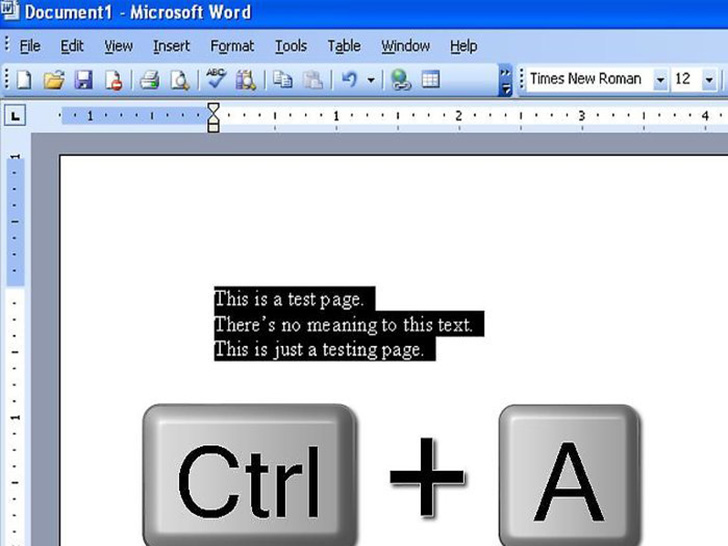
Task: Insert Hyperlink using globe icon
Action: pos(401,80)
